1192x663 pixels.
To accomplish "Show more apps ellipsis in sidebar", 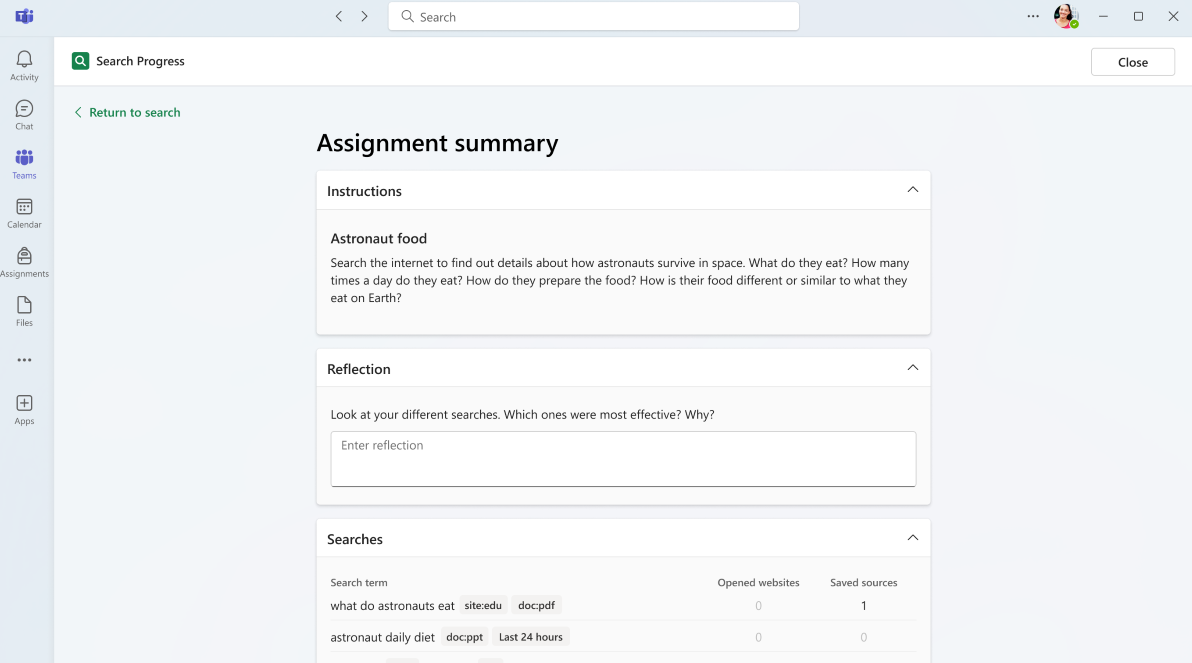I will tap(24, 360).
